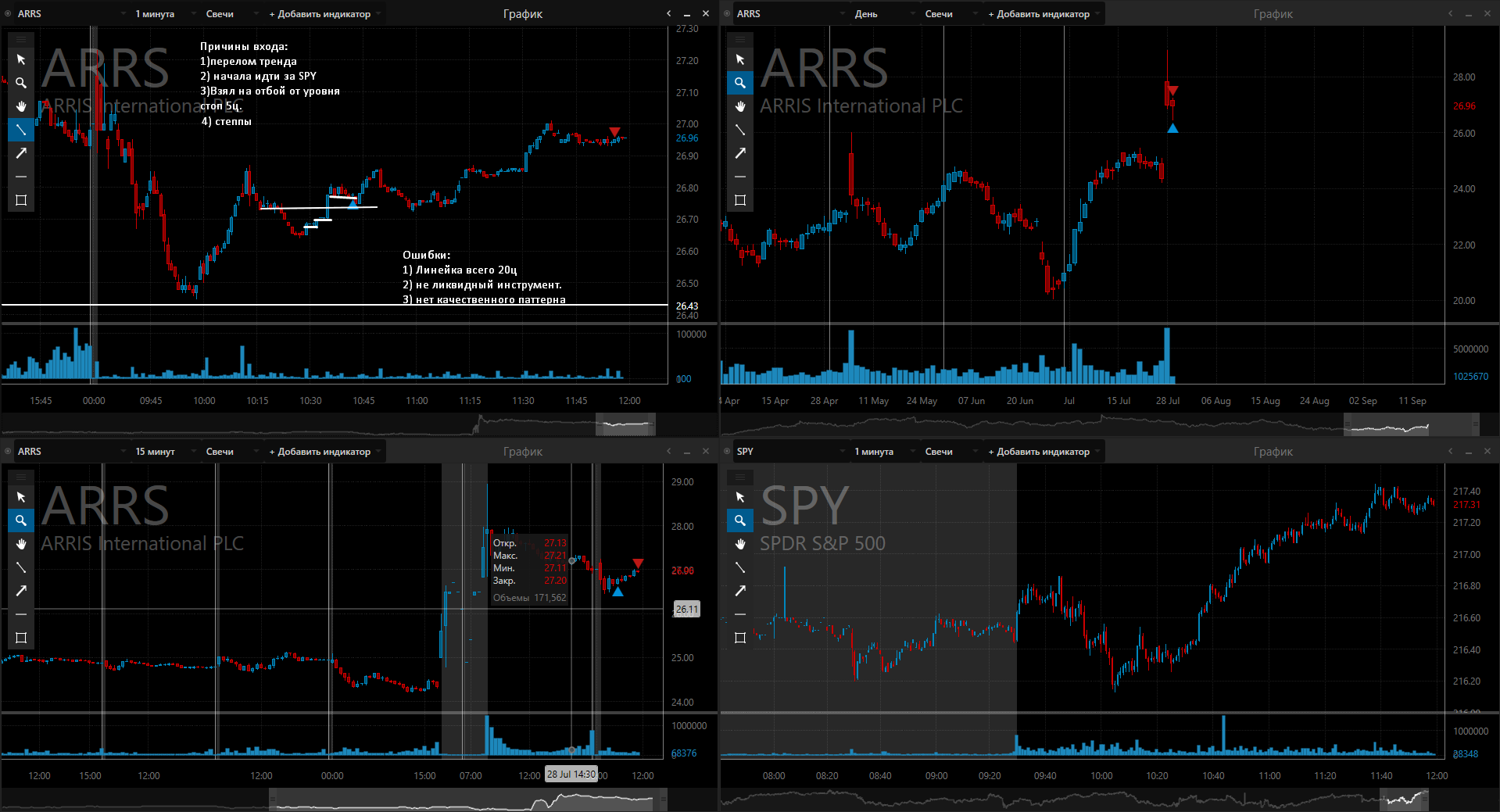Click the 'График' title of ARRS daily chart
Image resolution: width=1500 pixels, height=812 pixels.
click(x=1273, y=14)
